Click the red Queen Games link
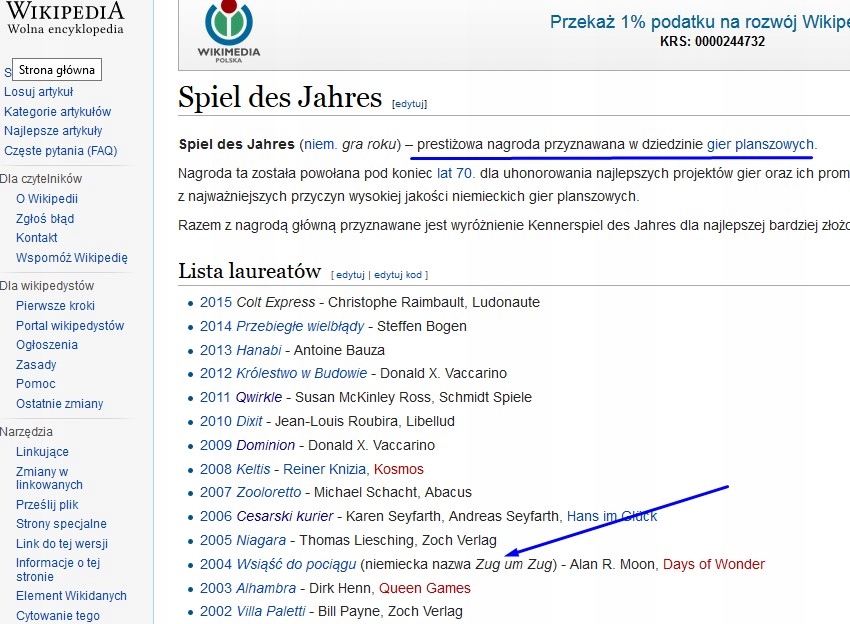850x624 pixels. [x=424, y=588]
